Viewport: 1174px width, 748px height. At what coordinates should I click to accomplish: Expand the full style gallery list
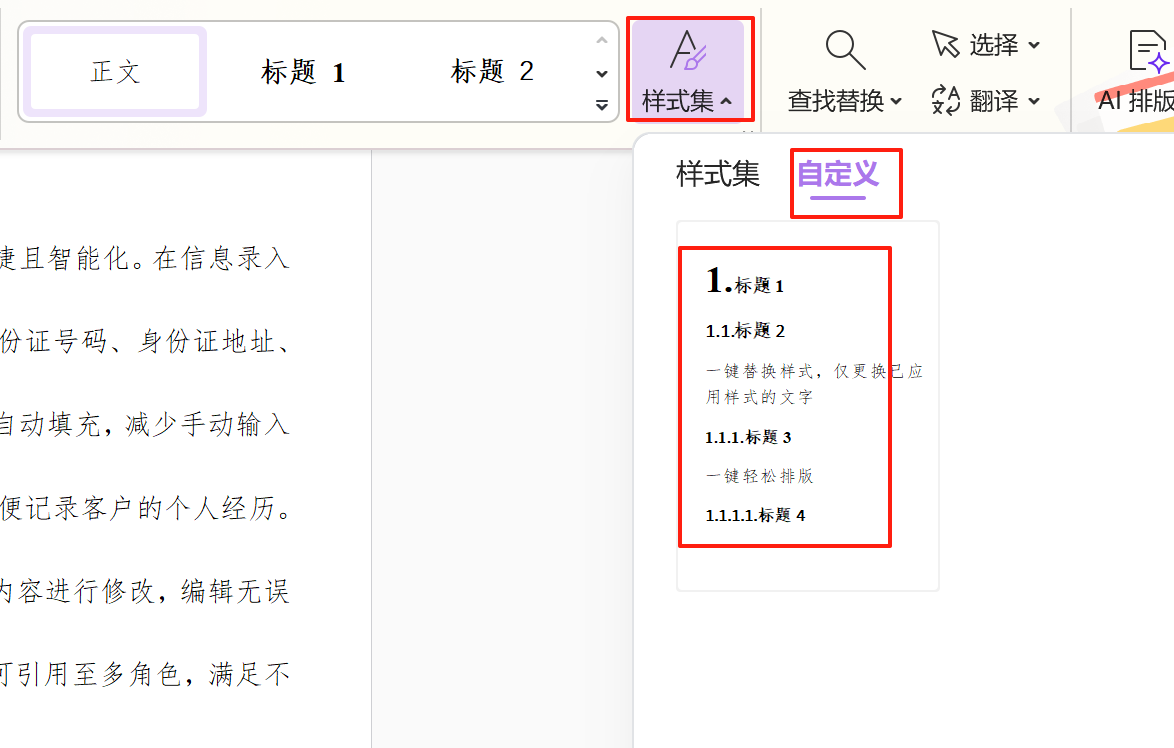point(601,104)
